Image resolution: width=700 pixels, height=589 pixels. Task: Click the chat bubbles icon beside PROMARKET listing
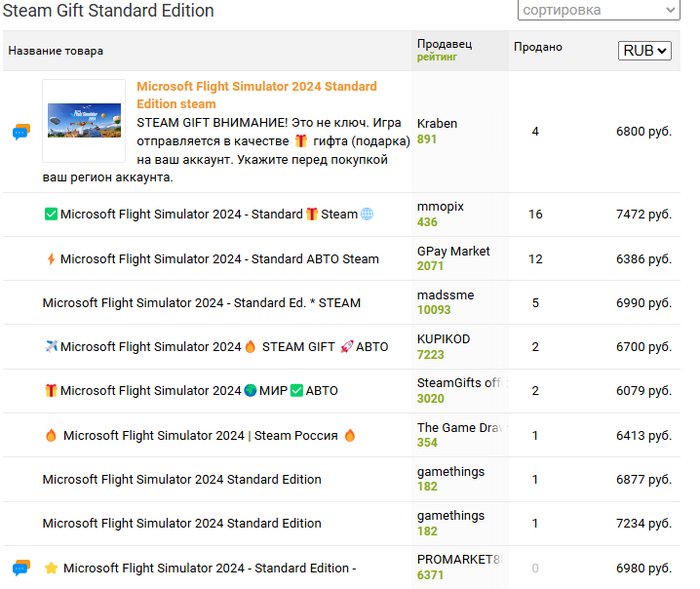click(x=21, y=568)
